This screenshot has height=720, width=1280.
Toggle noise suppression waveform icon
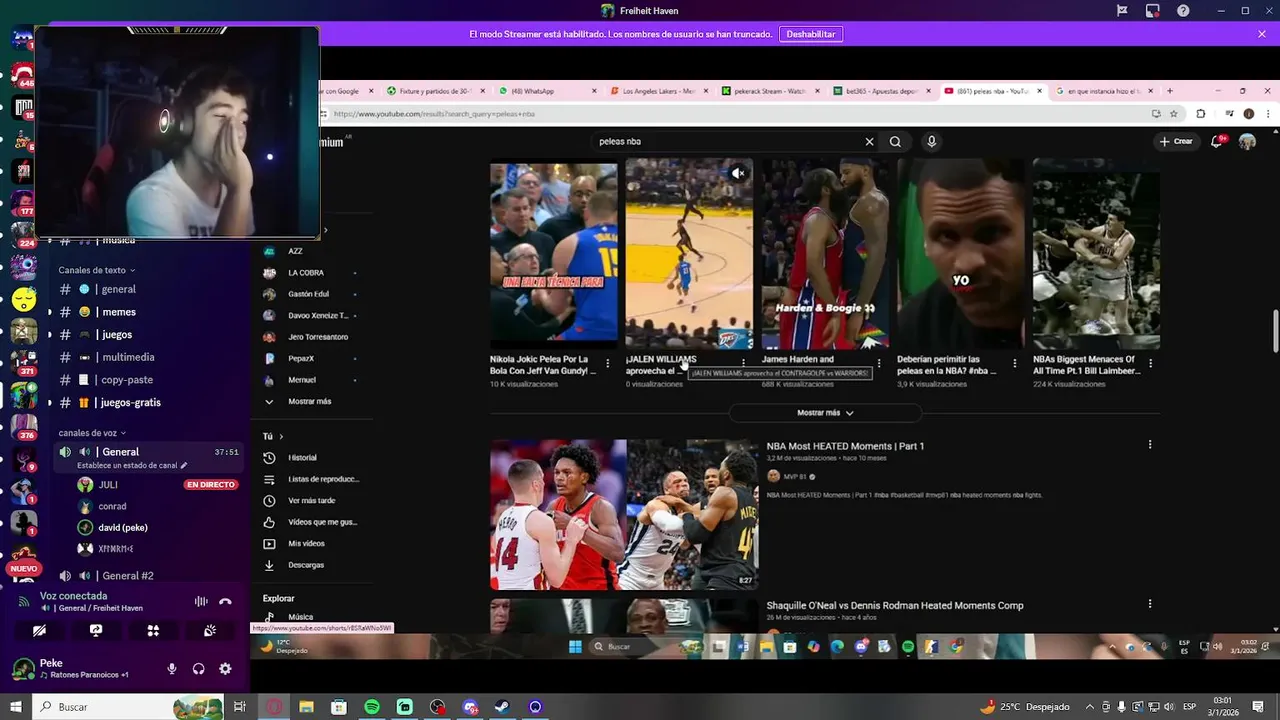(x=201, y=601)
